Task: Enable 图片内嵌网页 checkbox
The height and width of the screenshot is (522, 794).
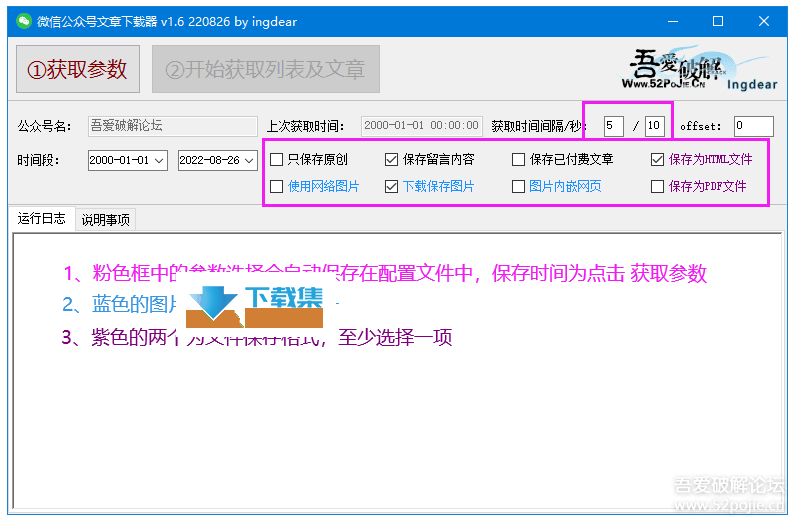Action: (519, 187)
